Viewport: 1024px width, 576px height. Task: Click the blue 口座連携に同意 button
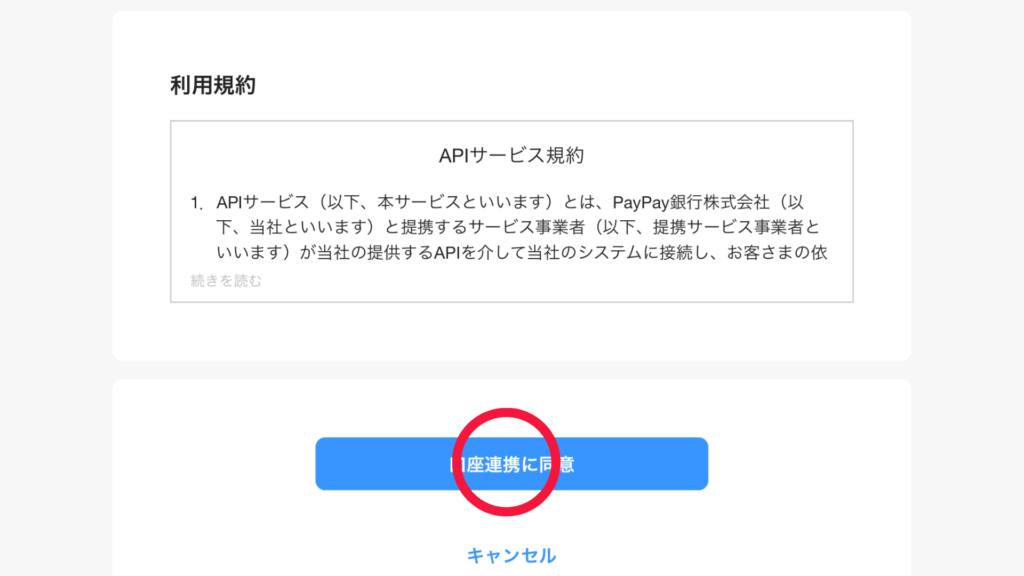[511, 464]
